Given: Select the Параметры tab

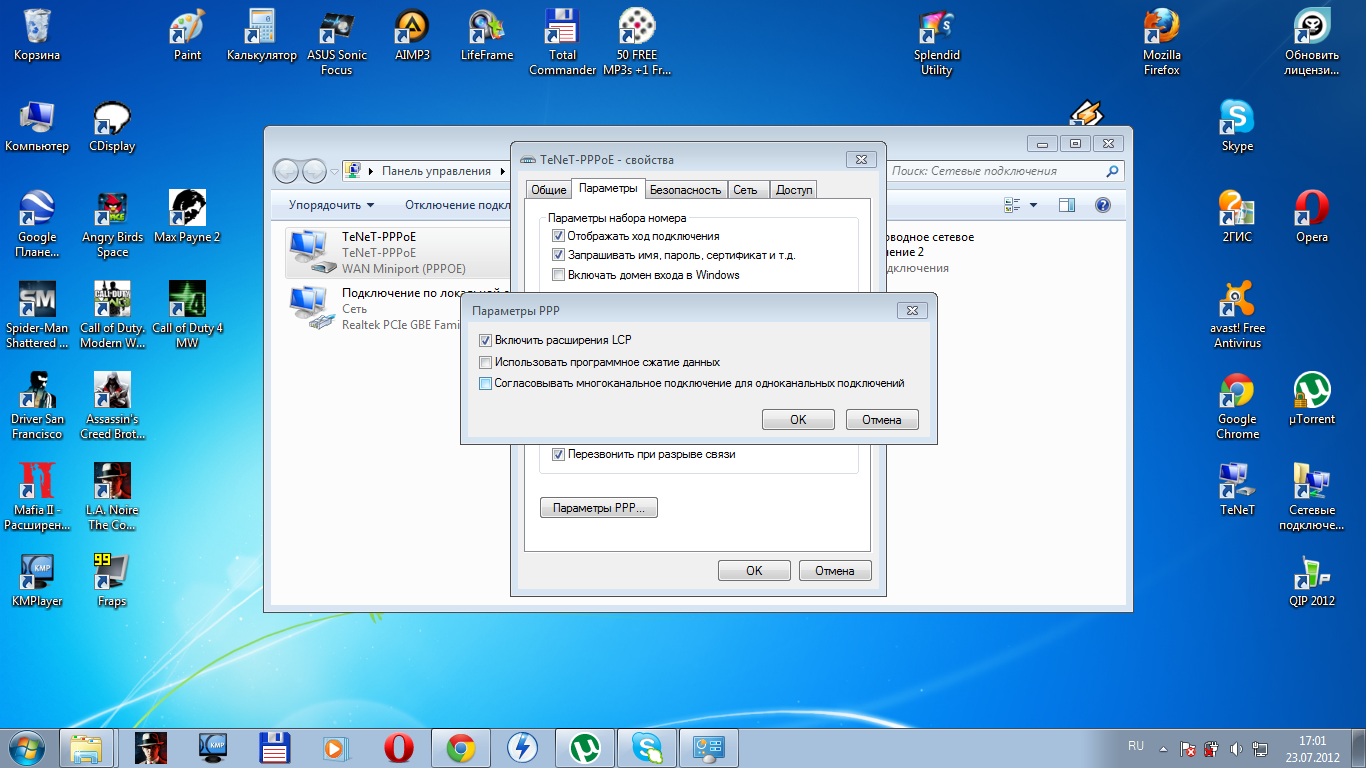Looking at the screenshot, I should pyautogui.click(x=608, y=188).
